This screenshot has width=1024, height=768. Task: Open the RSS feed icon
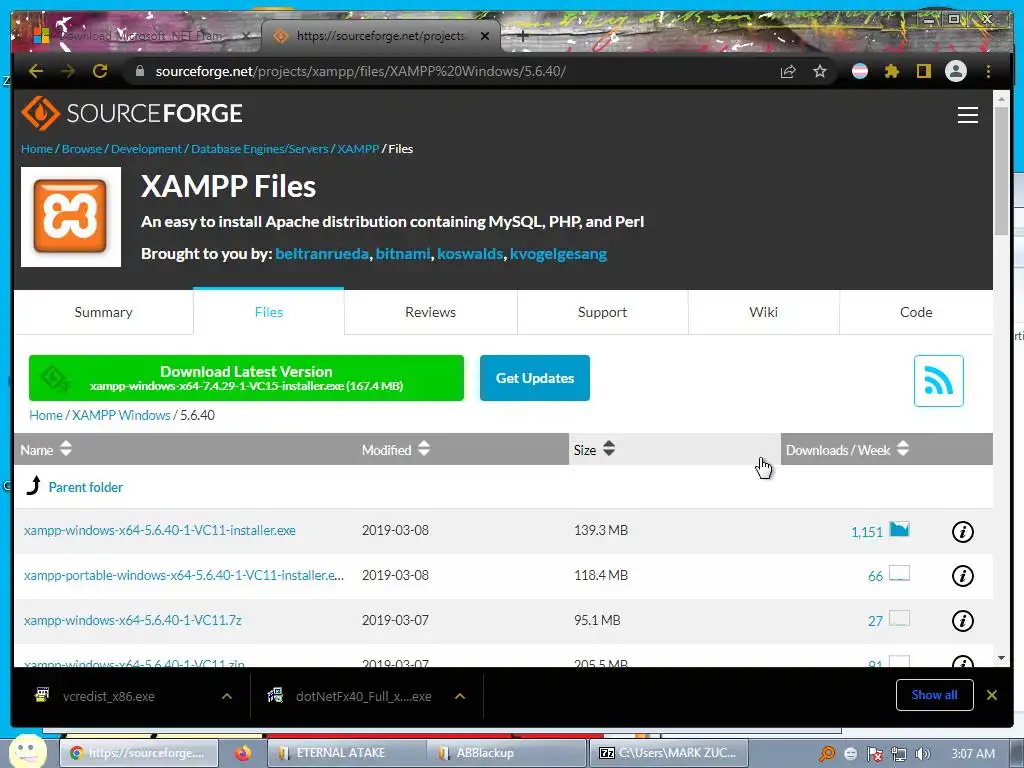938,381
